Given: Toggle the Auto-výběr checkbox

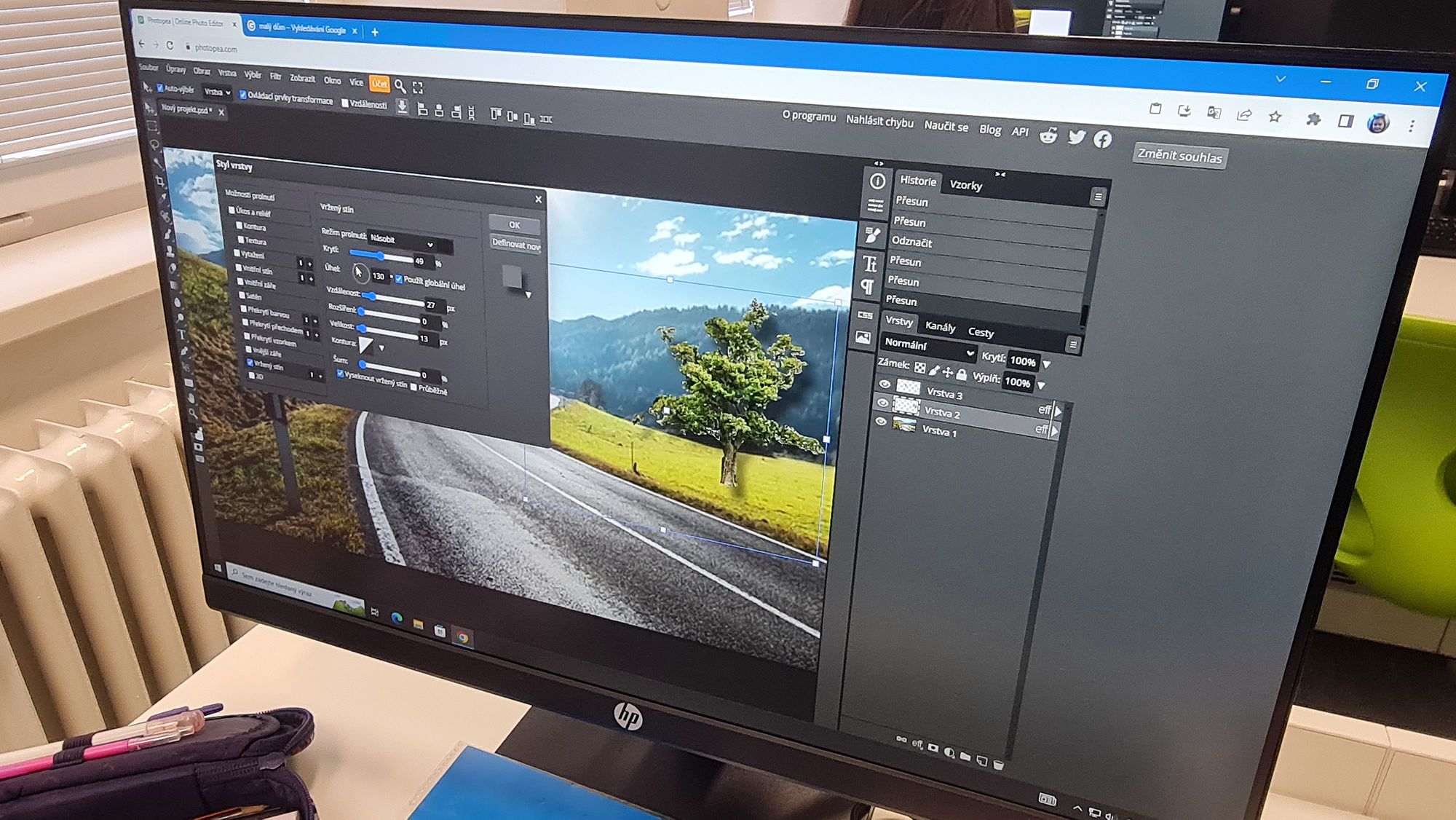Looking at the screenshot, I should [159, 88].
